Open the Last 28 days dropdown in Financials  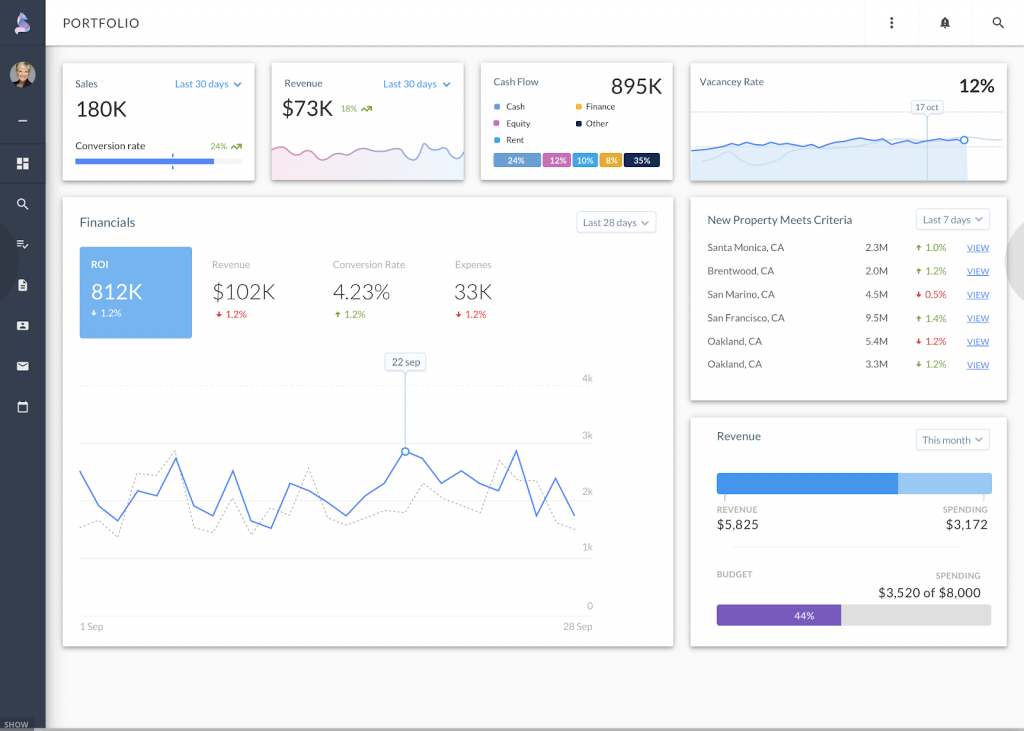click(616, 222)
